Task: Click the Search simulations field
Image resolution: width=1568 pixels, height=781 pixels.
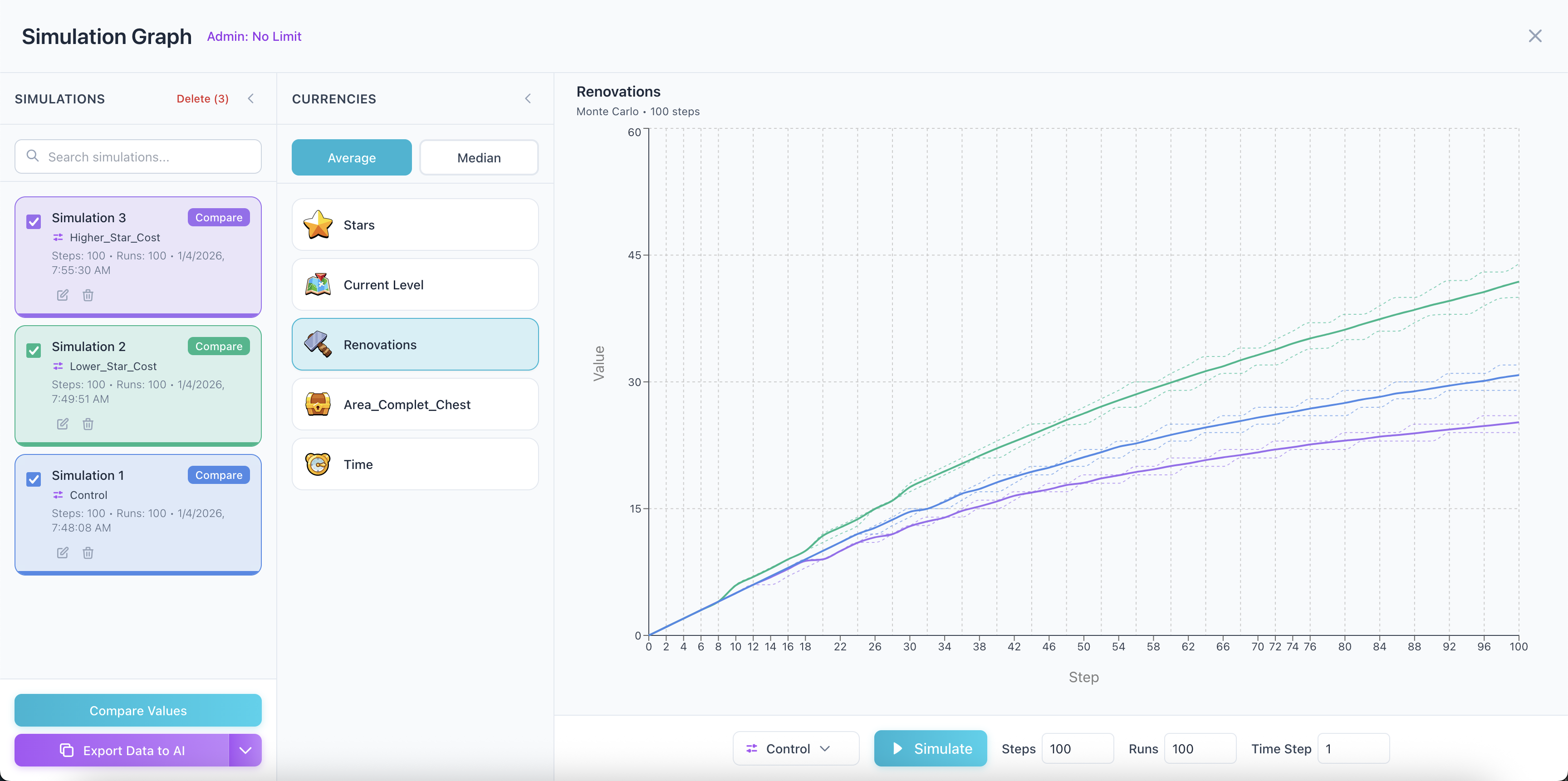Action: [138, 157]
